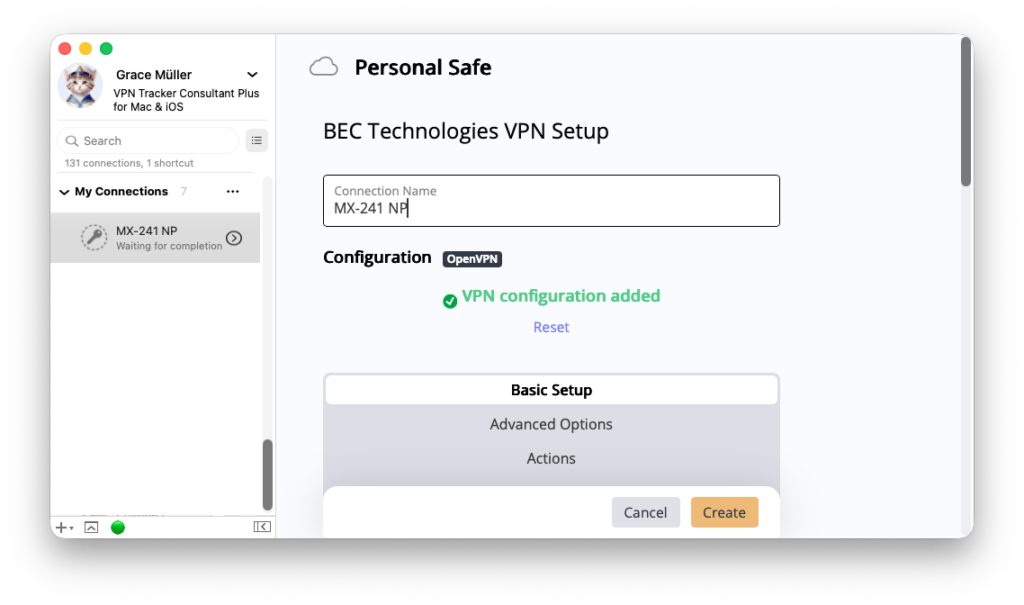
Task: Click the OpenVPN configuration badge
Action: (471, 258)
